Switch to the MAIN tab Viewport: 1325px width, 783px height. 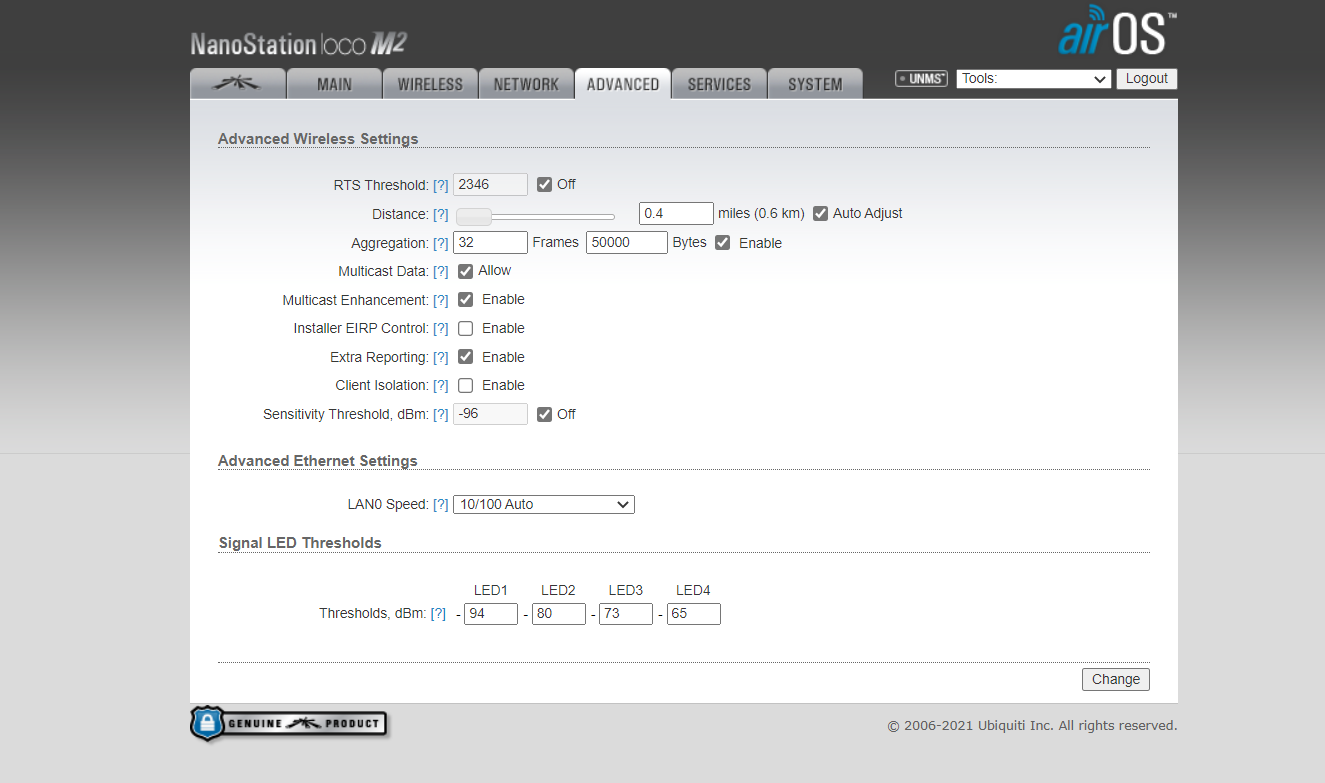[x=334, y=84]
